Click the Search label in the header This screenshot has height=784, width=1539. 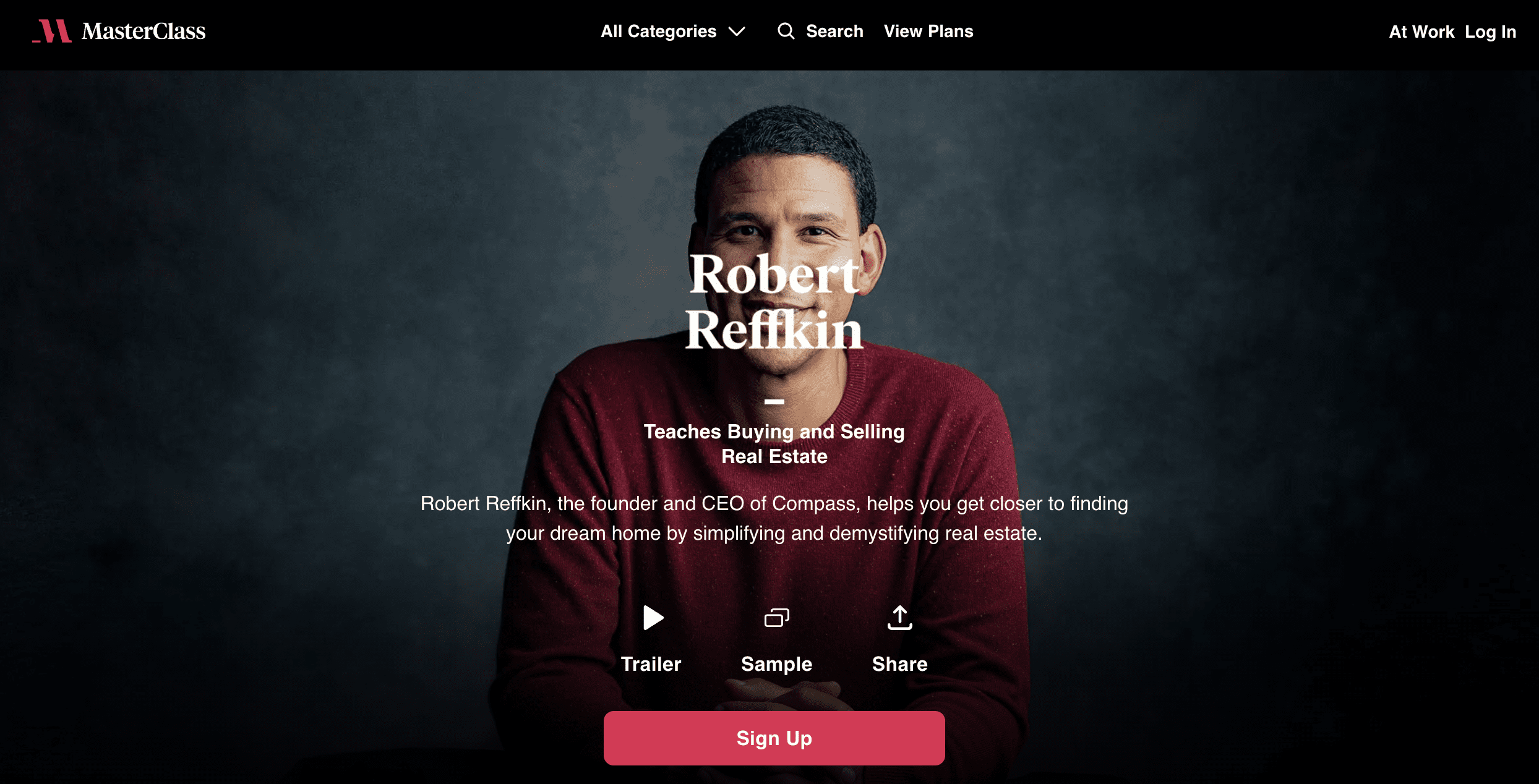pos(834,32)
